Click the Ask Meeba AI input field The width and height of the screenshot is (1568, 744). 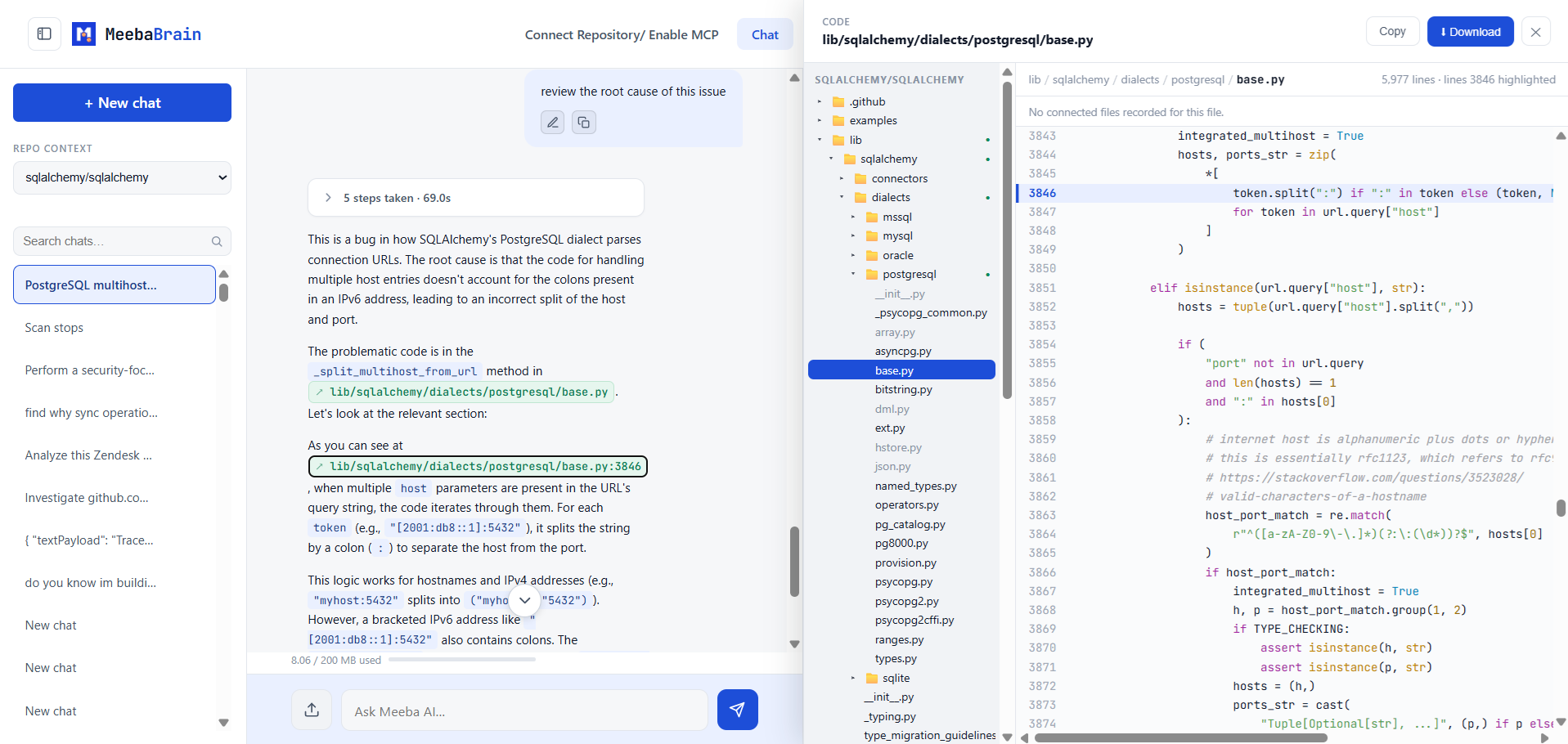pyautogui.click(x=524, y=710)
